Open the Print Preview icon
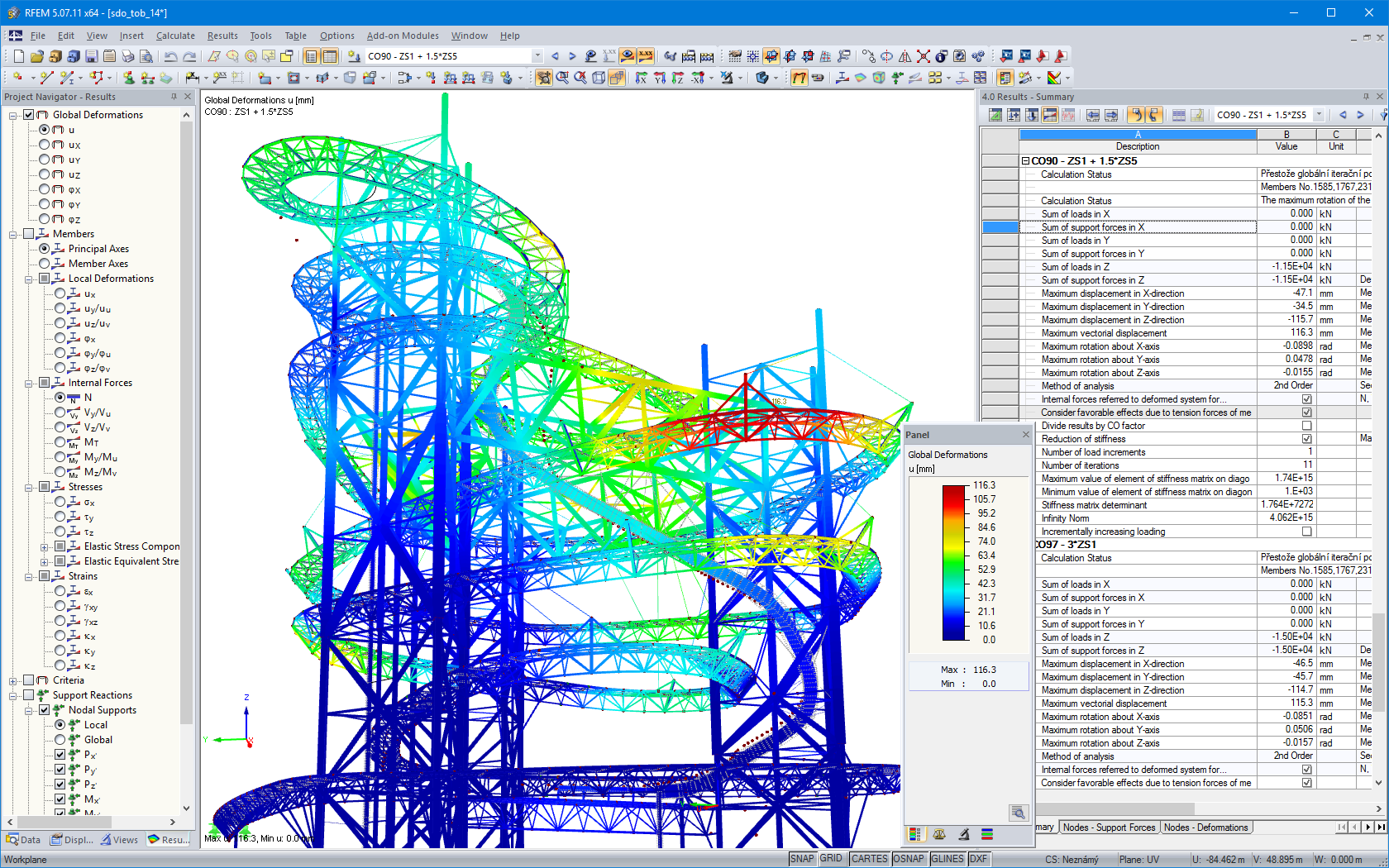The width and height of the screenshot is (1389, 868). (x=146, y=56)
